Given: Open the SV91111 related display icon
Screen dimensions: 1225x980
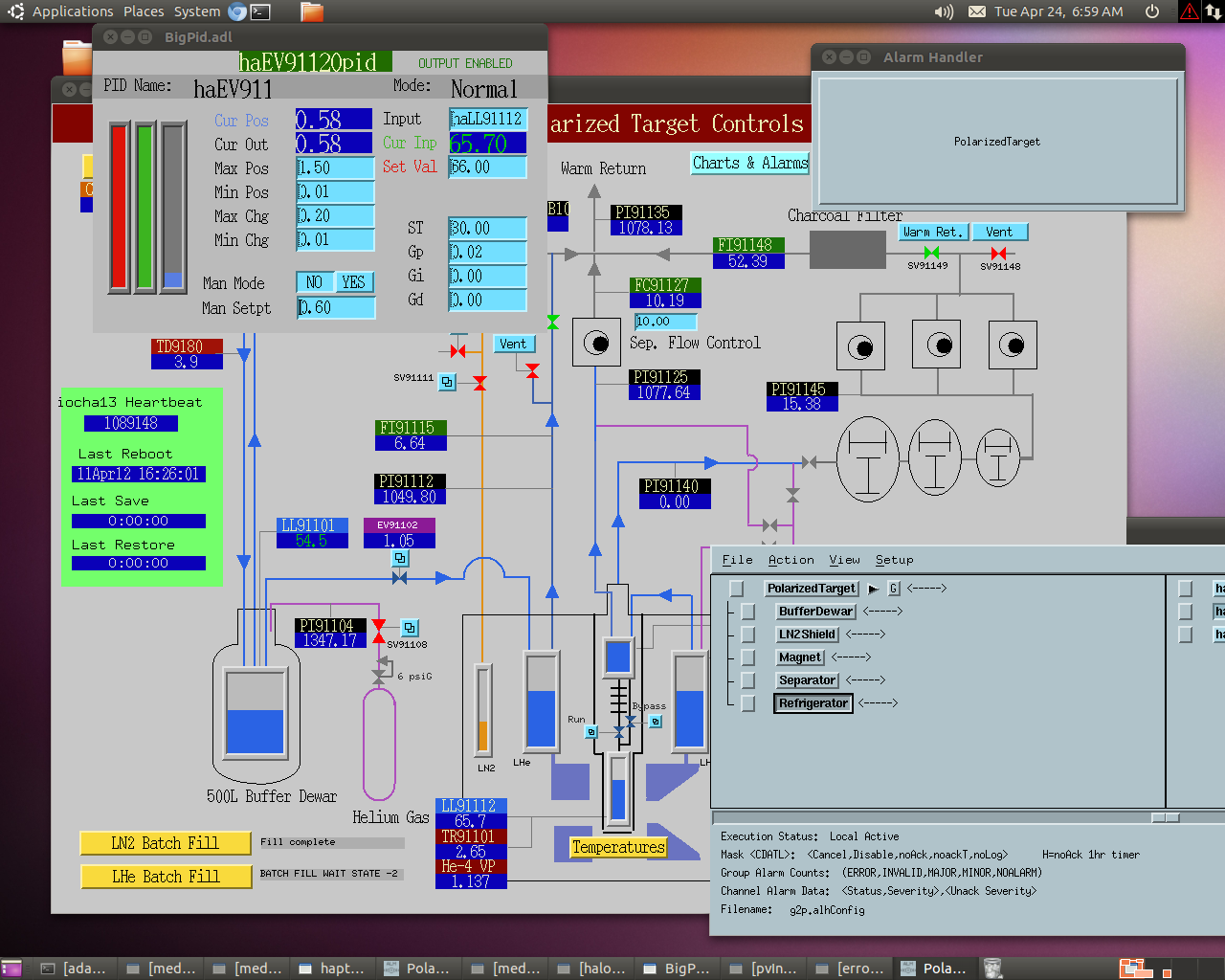Looking at the screenshot, I should pyautogui.click(x=447, y=382).
